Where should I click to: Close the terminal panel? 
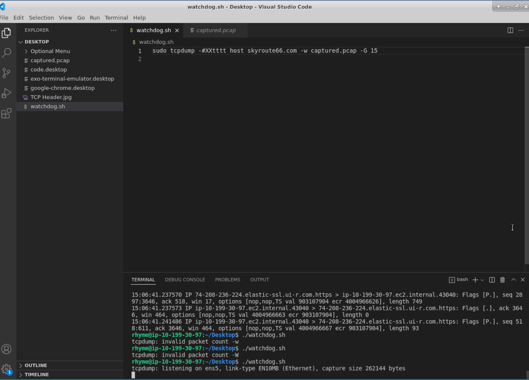[x=523, y=280]
